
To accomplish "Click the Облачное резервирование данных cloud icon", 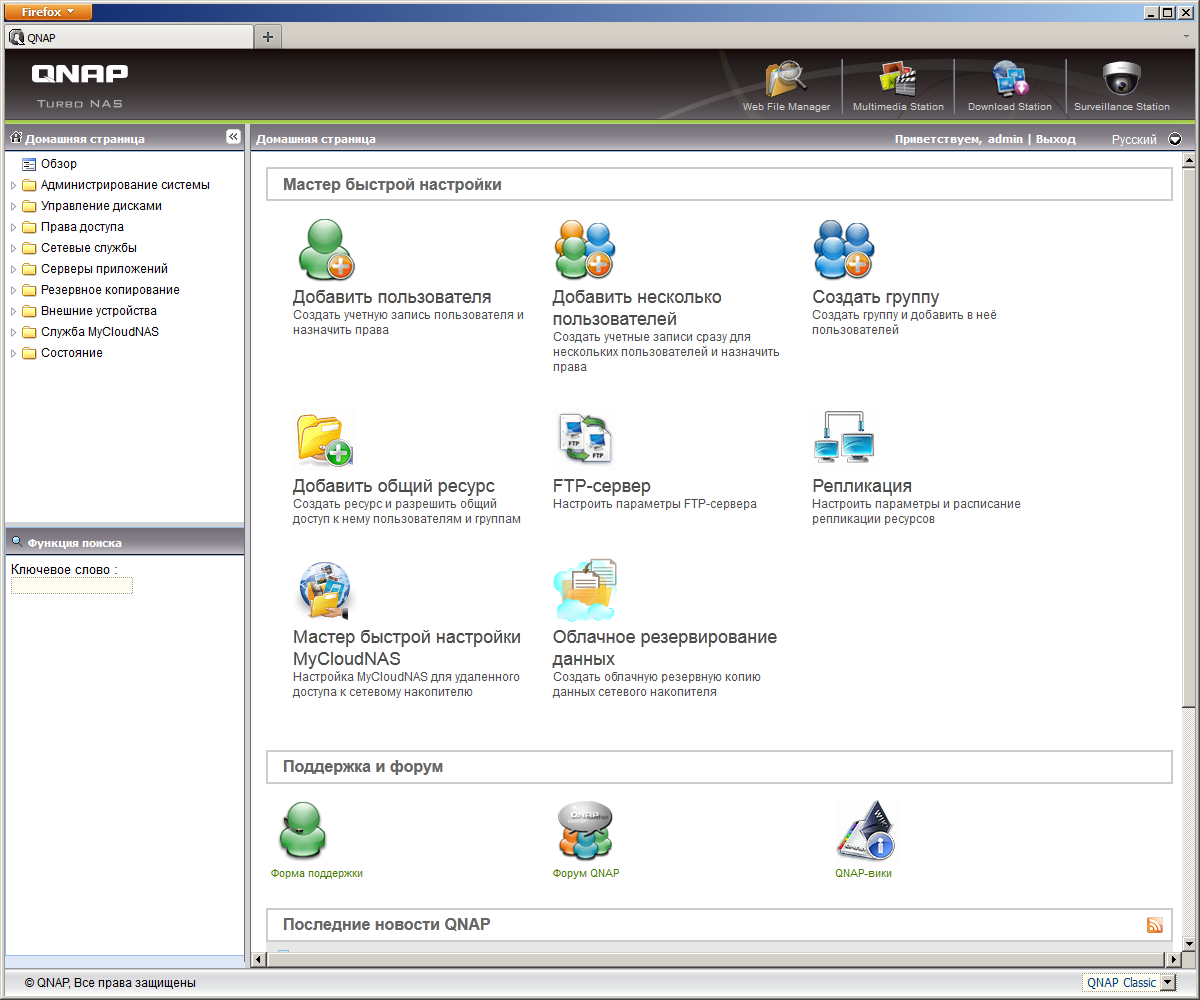I will [585, 590].
